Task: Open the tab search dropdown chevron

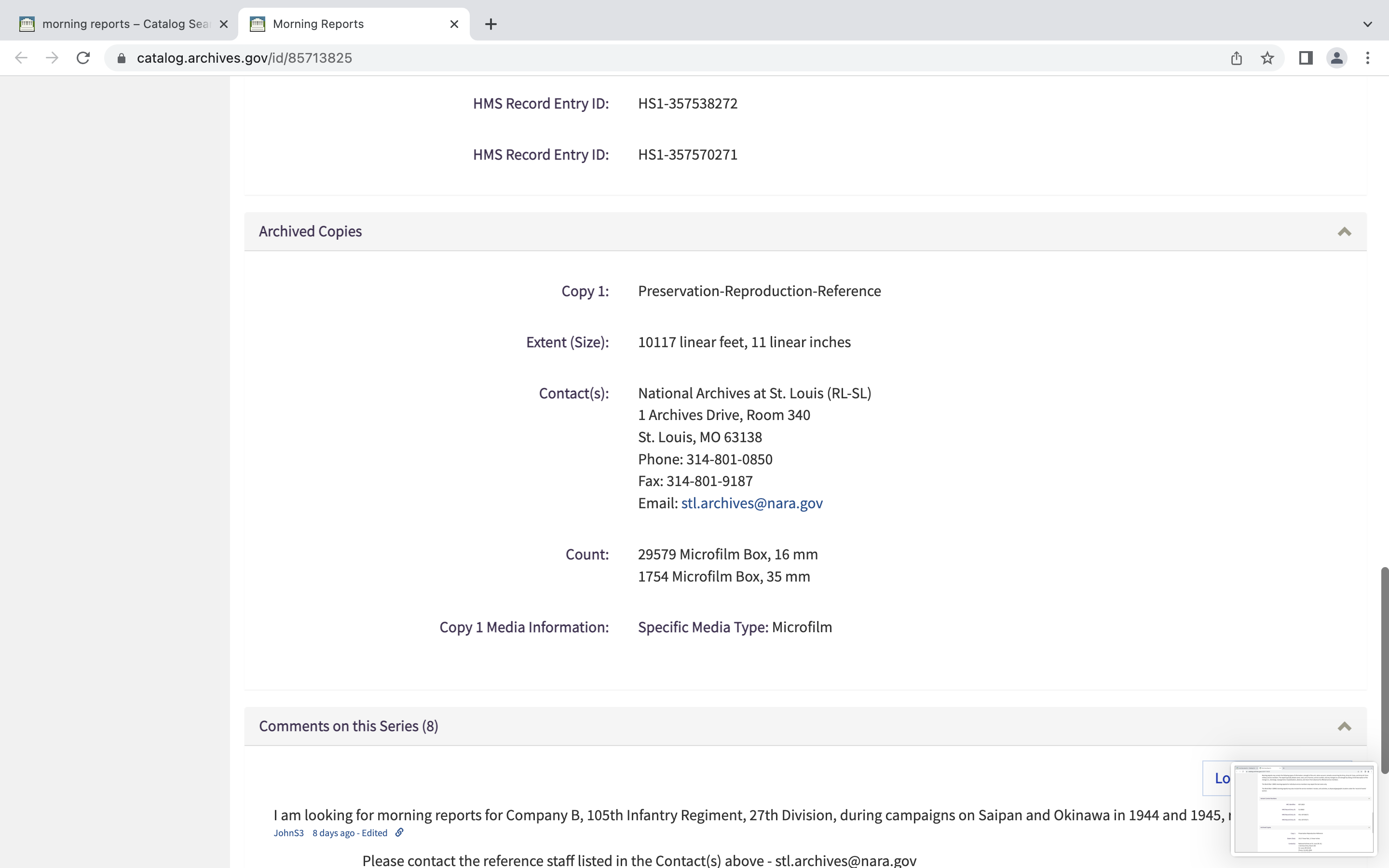Action: 1368,24
